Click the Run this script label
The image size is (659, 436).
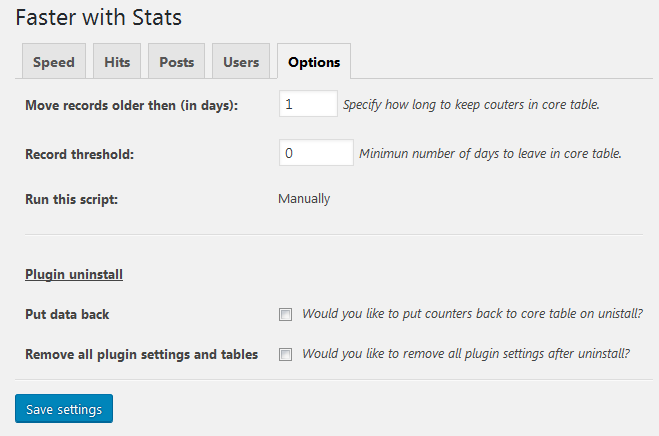coord(71,199)
